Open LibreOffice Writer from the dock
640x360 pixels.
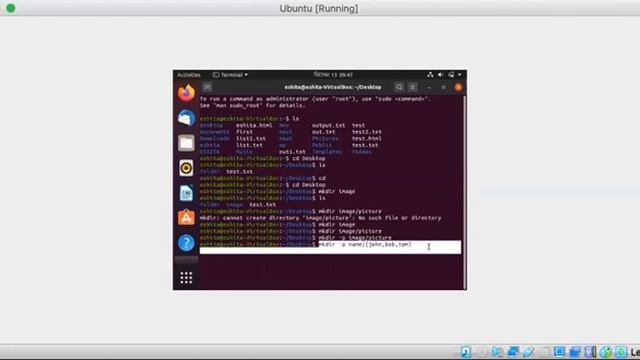tap(186, 193)
